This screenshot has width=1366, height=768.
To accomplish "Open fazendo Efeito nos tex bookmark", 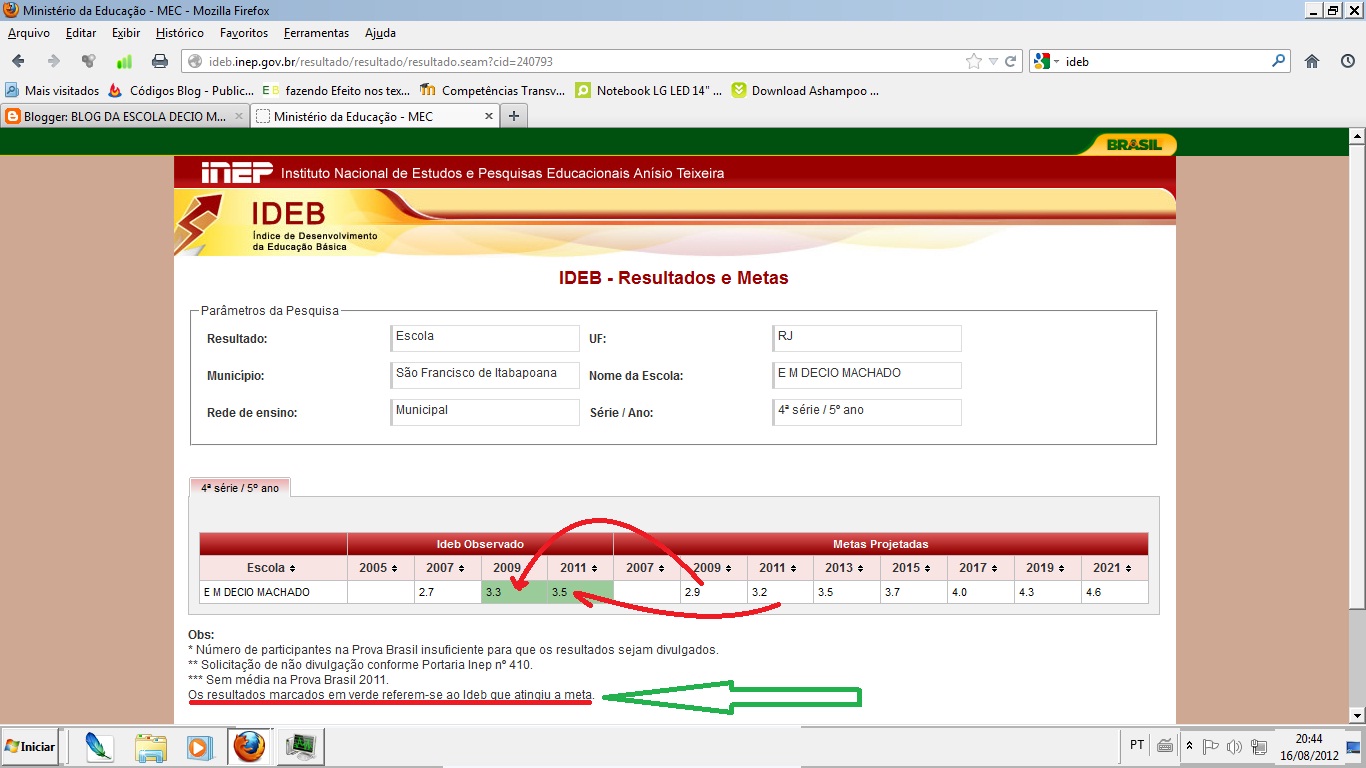I will (337, 90).
